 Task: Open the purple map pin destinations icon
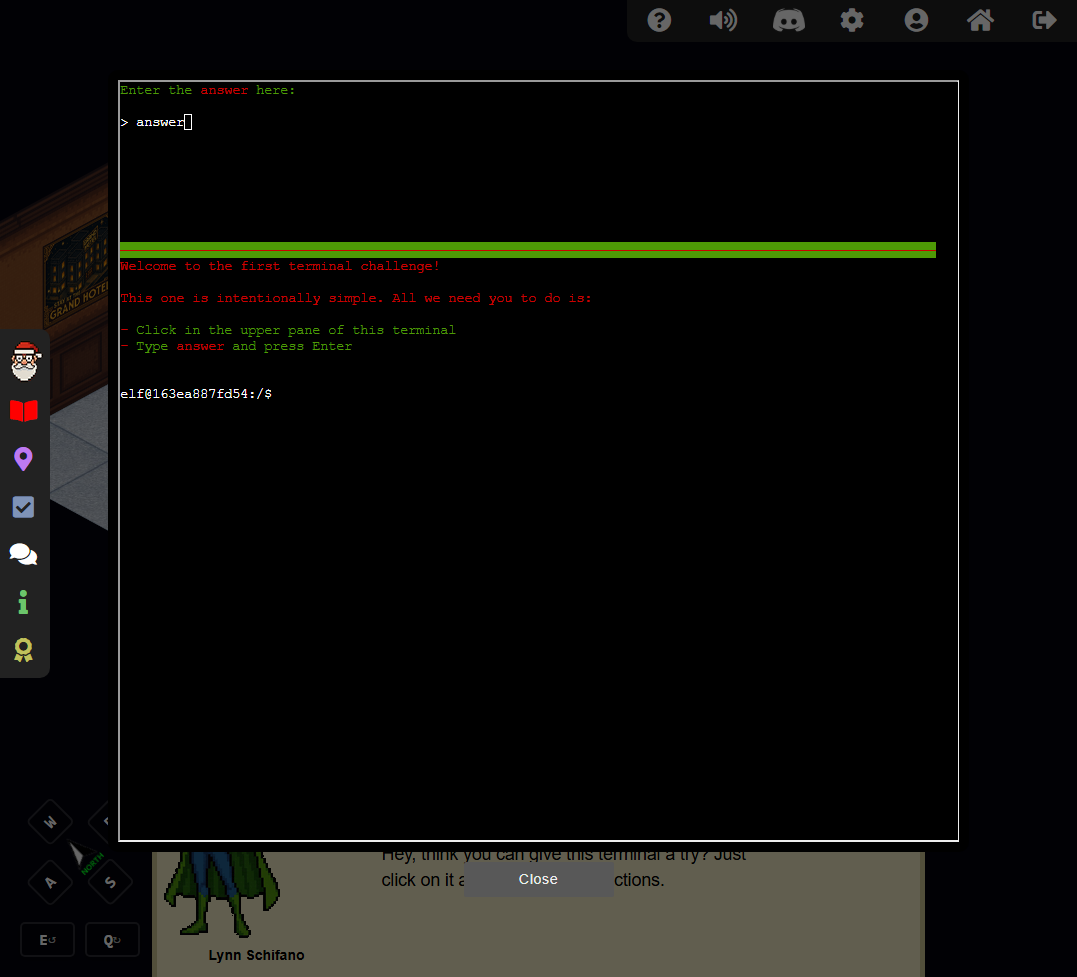click(x=24, y=459)
